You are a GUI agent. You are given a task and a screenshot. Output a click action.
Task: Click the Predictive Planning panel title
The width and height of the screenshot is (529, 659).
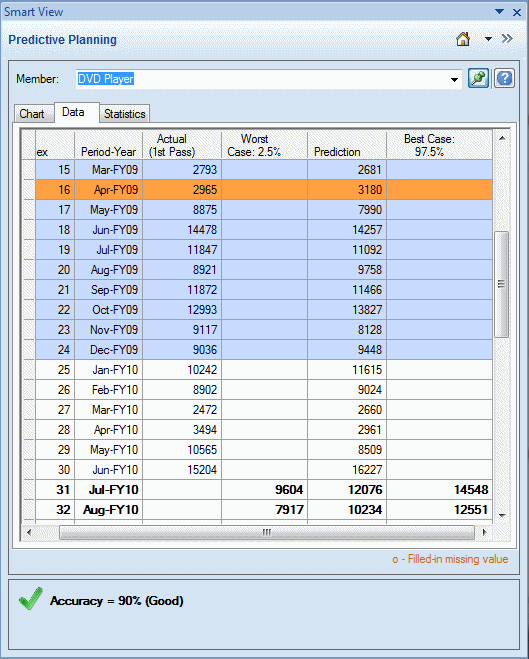point(62,40)
